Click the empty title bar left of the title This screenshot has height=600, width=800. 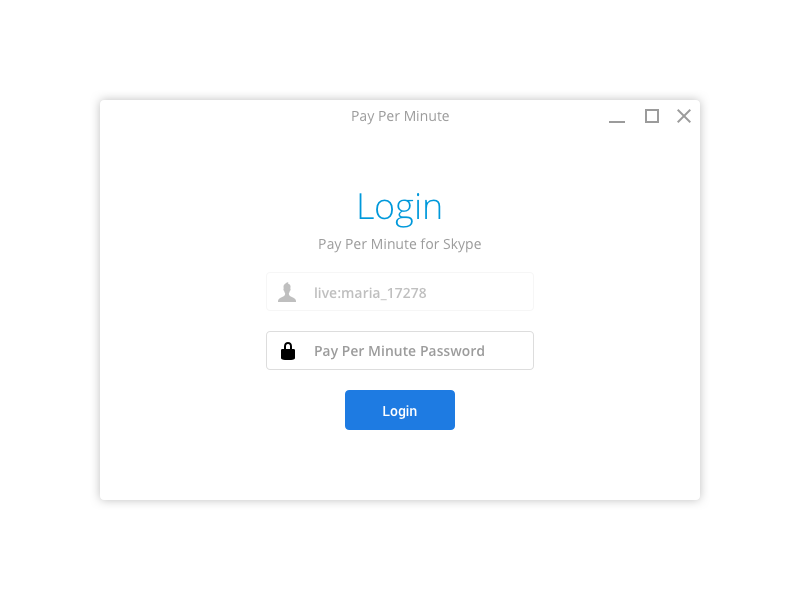tap(224, 116)
